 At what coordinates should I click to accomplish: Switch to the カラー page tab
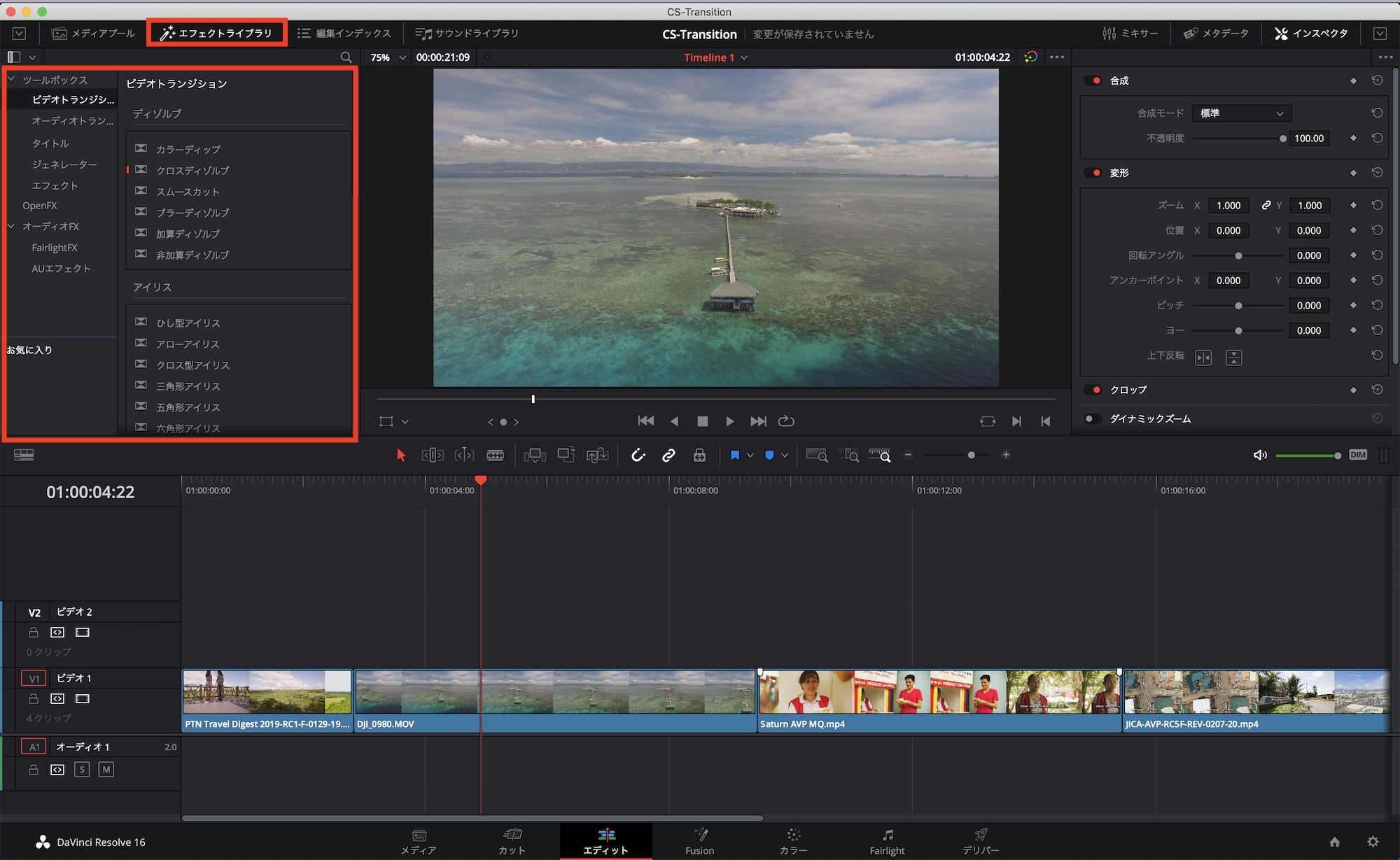(x=793, y=841)
